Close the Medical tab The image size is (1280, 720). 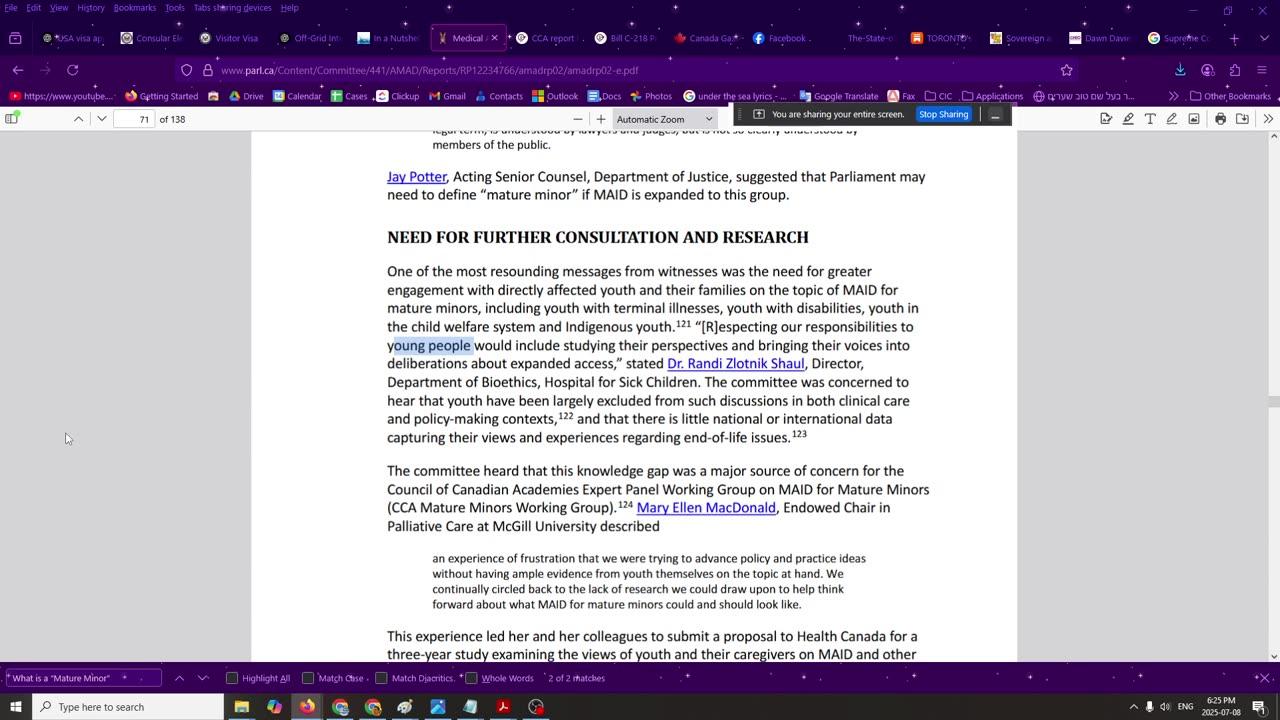[494, 38]
